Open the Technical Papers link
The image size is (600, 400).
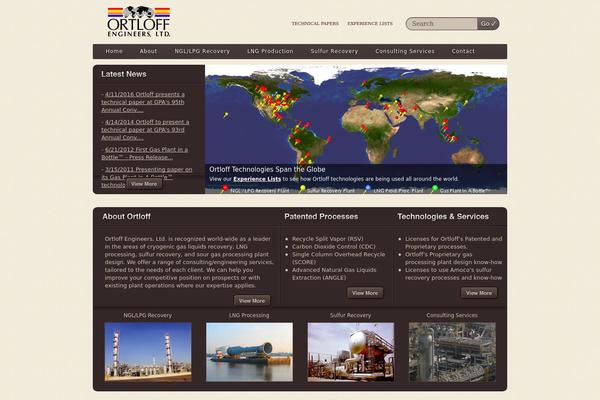(x=315, y=23)
